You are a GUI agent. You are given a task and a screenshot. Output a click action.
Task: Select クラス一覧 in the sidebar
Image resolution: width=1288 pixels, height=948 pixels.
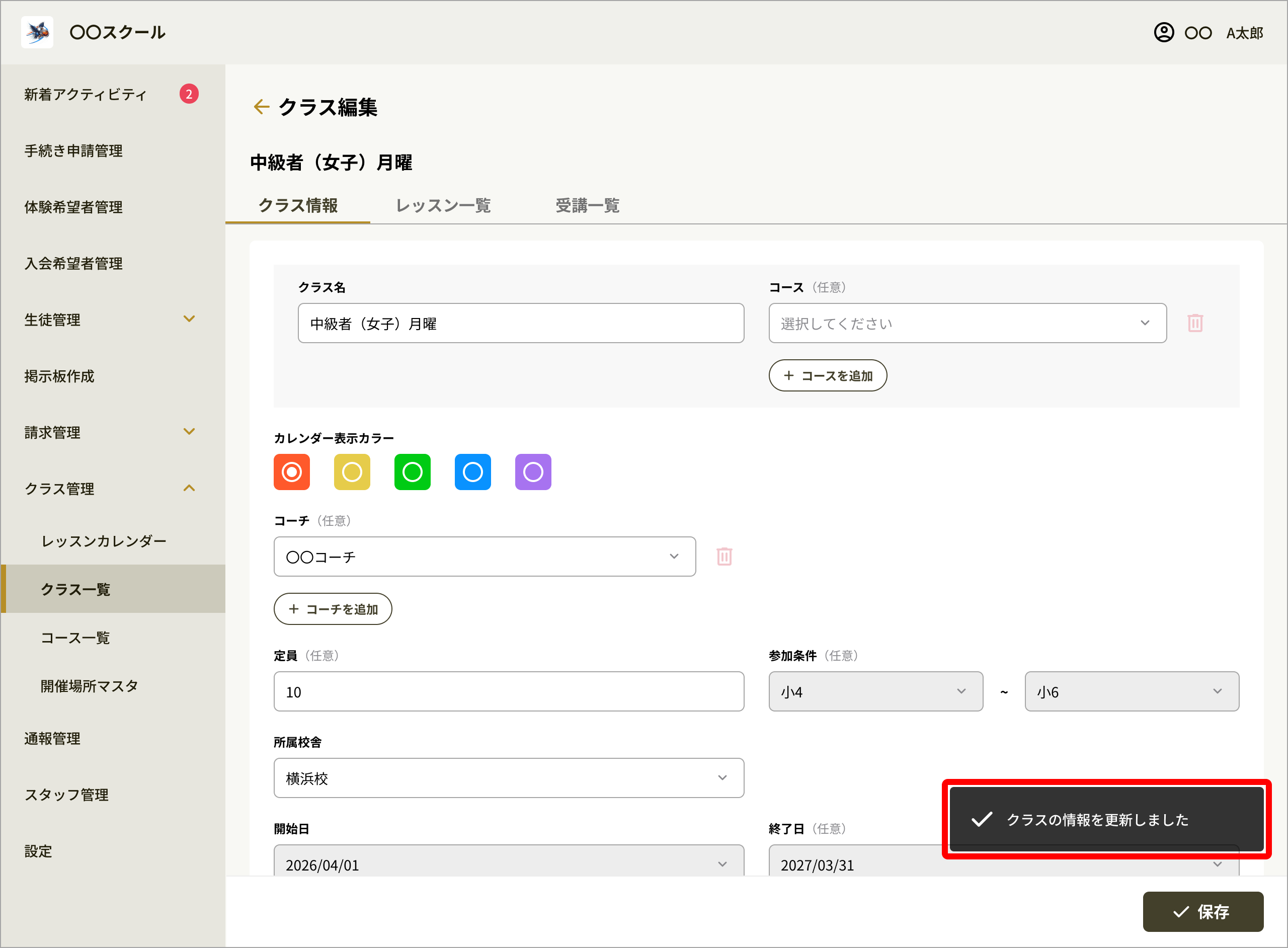click(x=113, y=589)
